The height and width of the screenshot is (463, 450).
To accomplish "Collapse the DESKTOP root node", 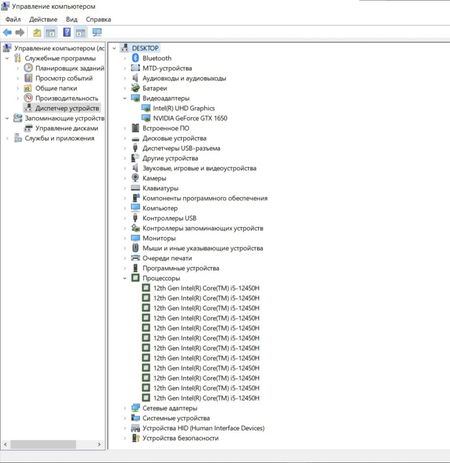I will point(114,48).
